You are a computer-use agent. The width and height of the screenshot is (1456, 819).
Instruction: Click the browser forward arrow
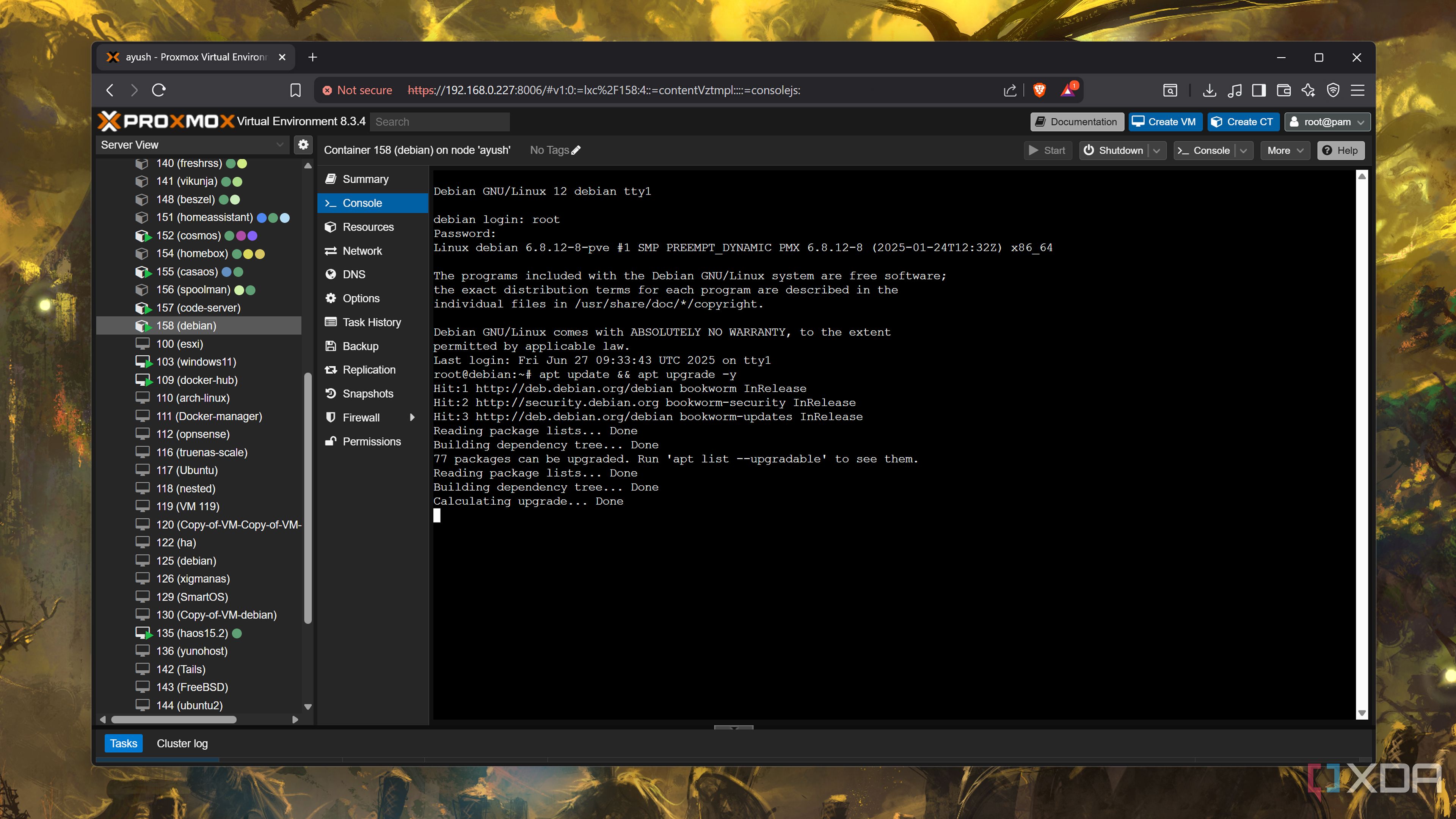tap(134, 90)
